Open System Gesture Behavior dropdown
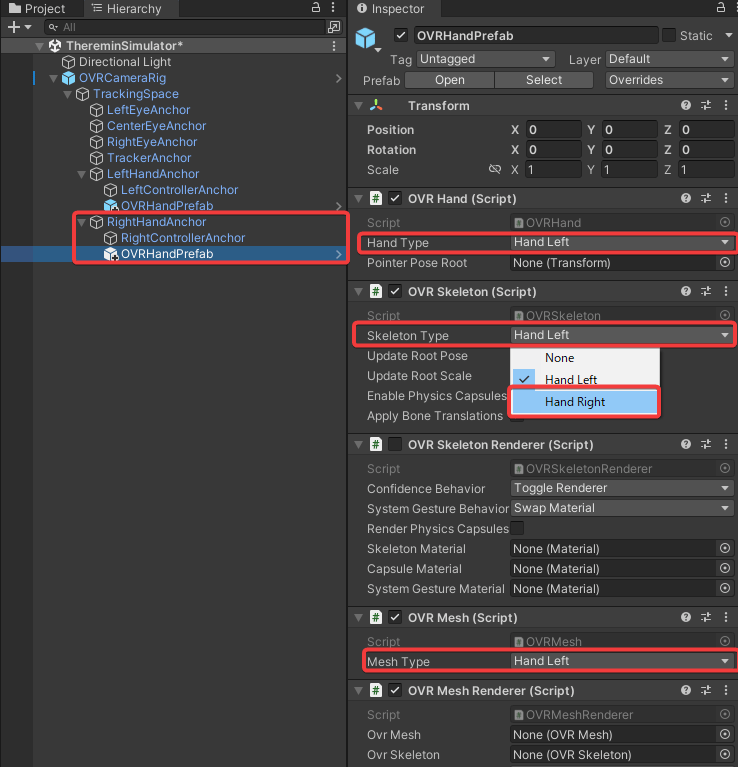Viewport: 738px width, 767px height. click(622, 508)
